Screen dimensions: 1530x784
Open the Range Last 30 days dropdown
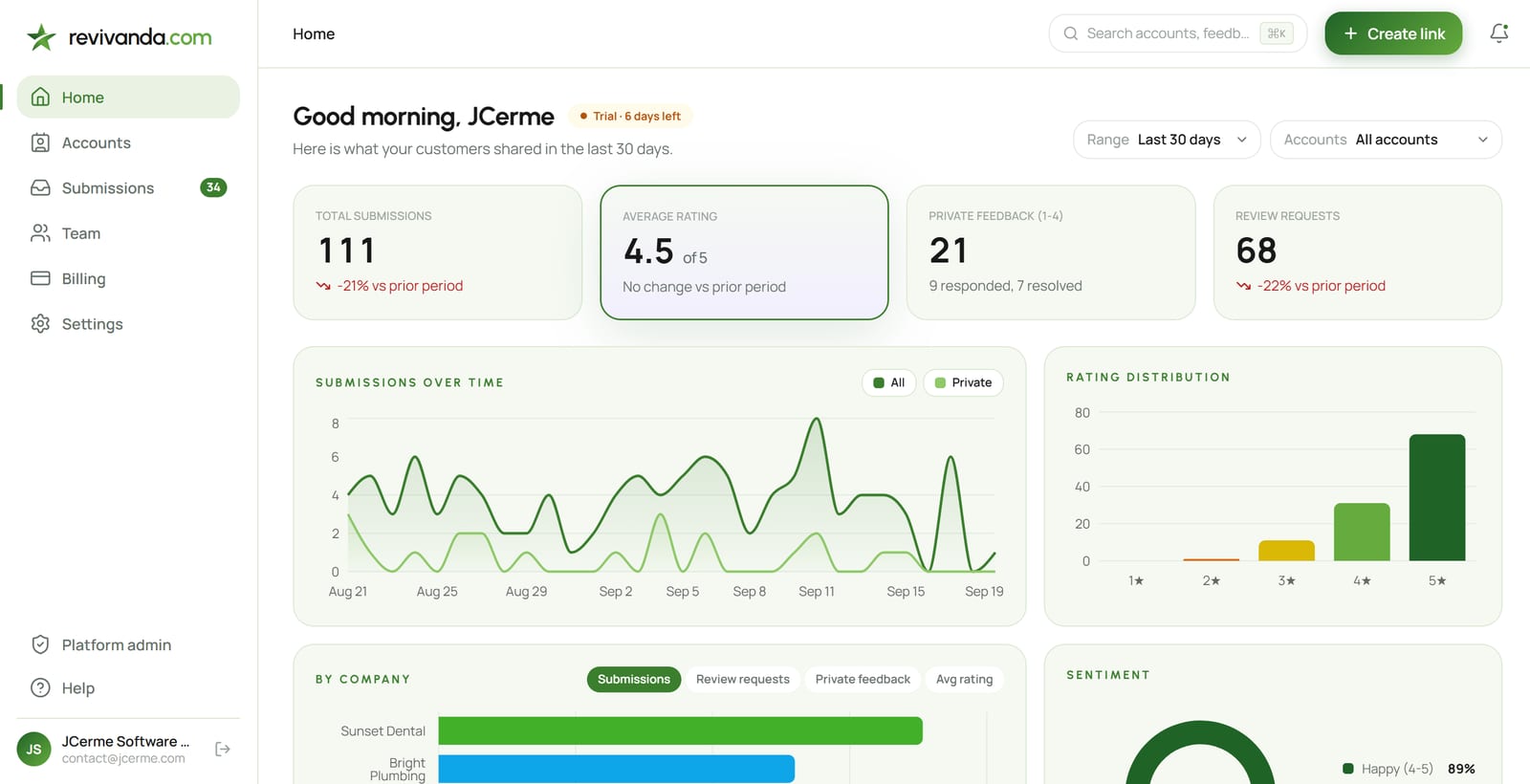[x=1167, y=140]
